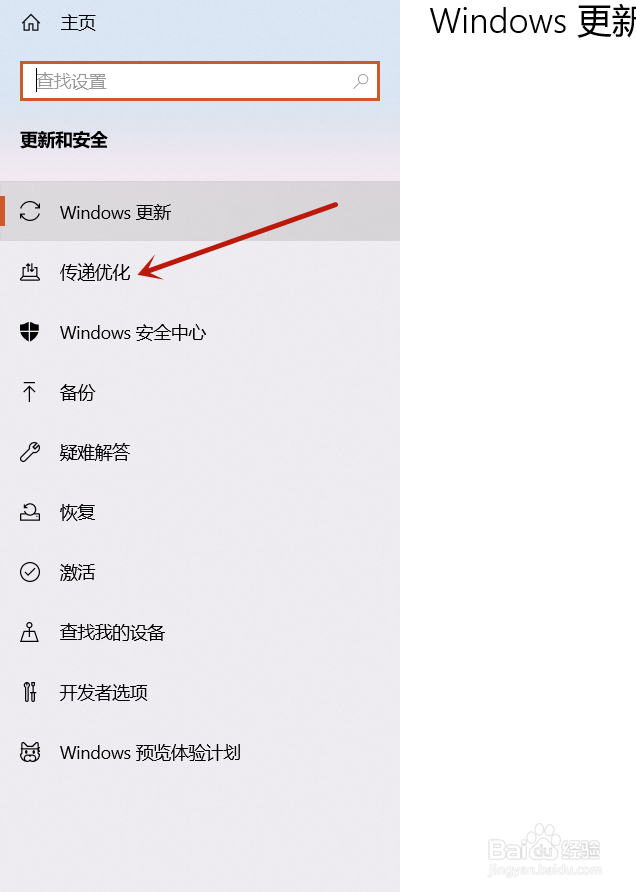
Task: Click the developer options tools icon
Action: click(x=30, y=692)
